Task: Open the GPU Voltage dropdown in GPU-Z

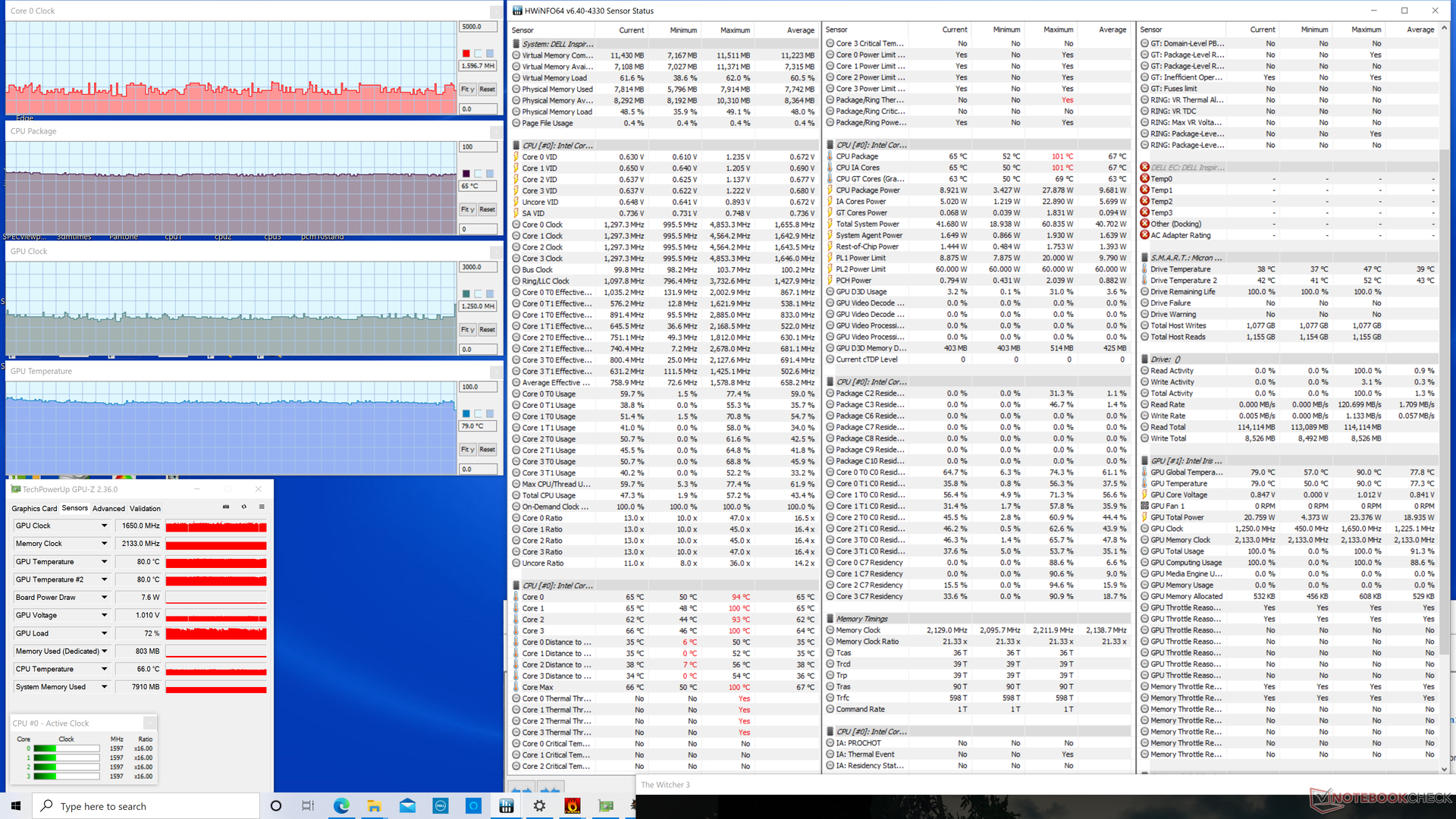Action: pos(105,615)
